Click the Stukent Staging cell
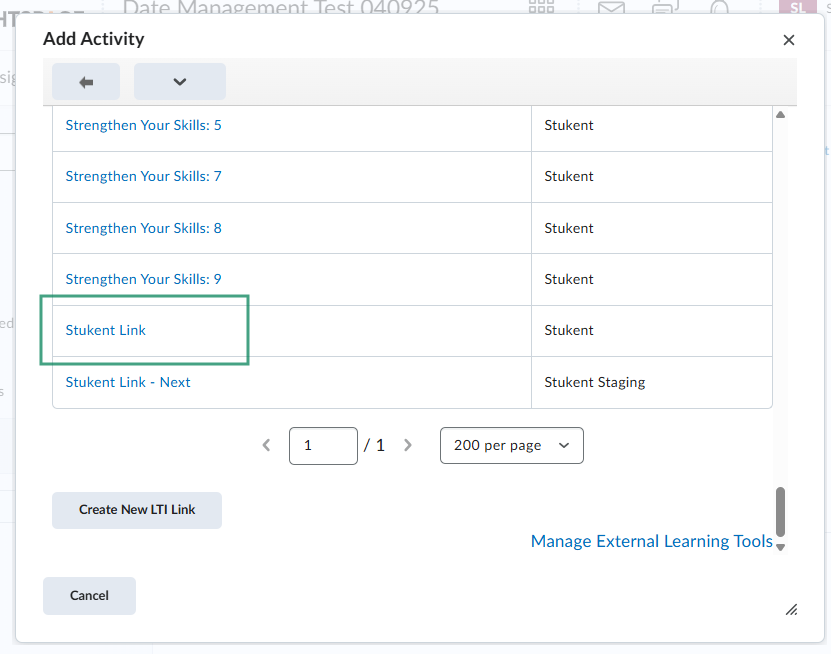The image size is (831, 654). pos(651,382)
